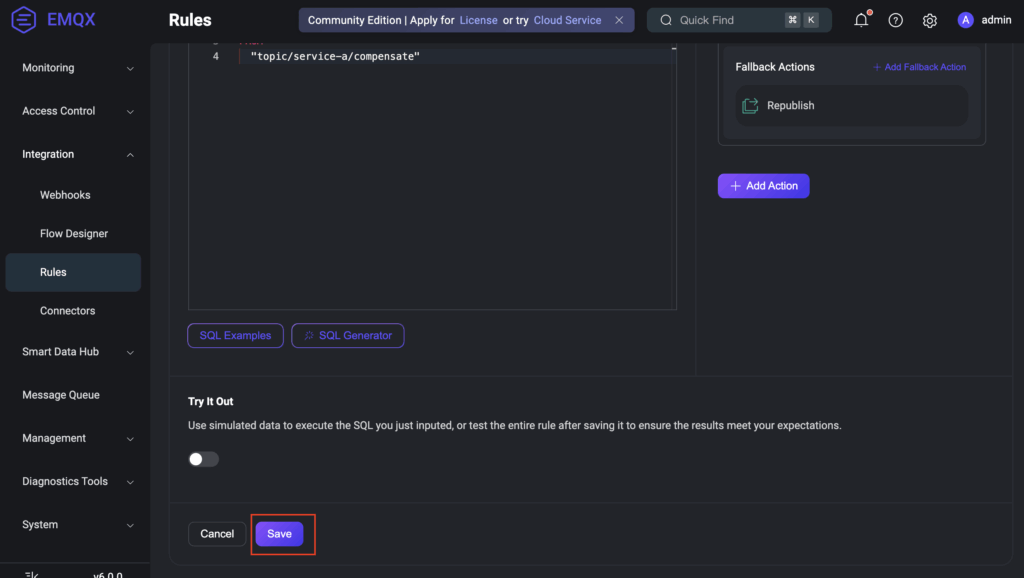1024x578 pixels.
Task: Click the admin user avatar
Action: pyautogui.click(x=965, y=20)
